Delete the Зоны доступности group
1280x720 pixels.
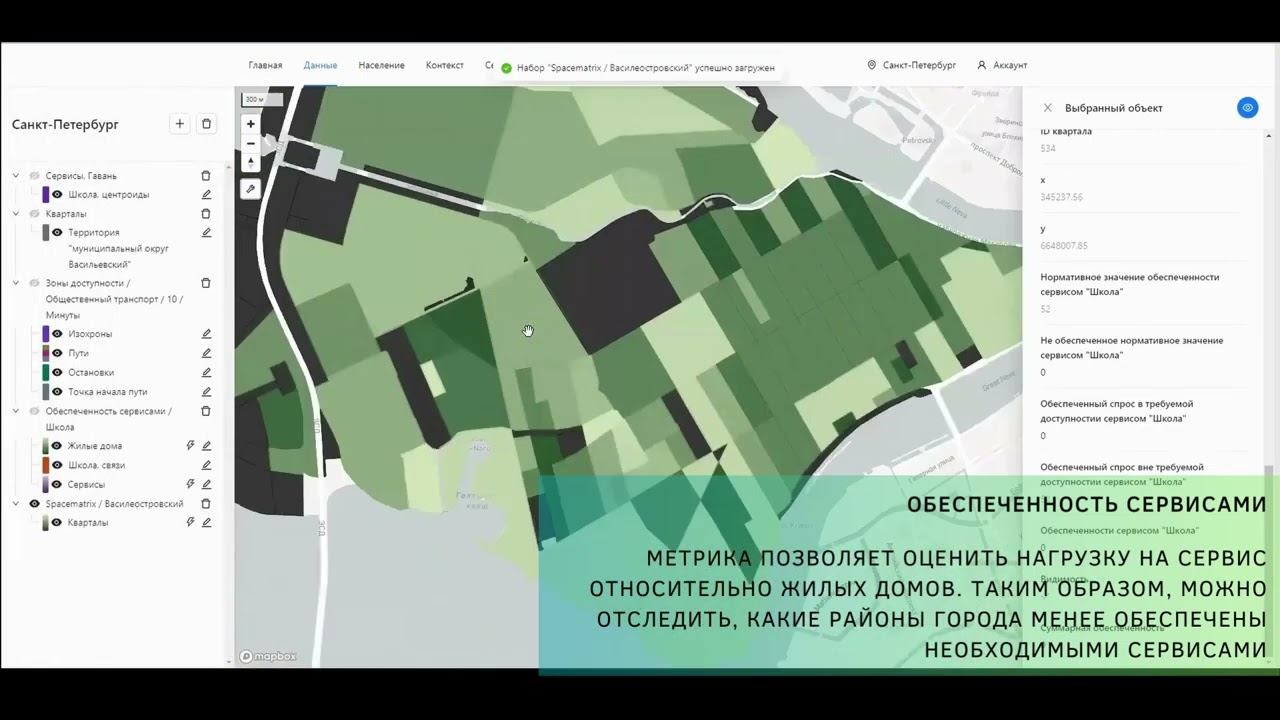coord(206,283)
